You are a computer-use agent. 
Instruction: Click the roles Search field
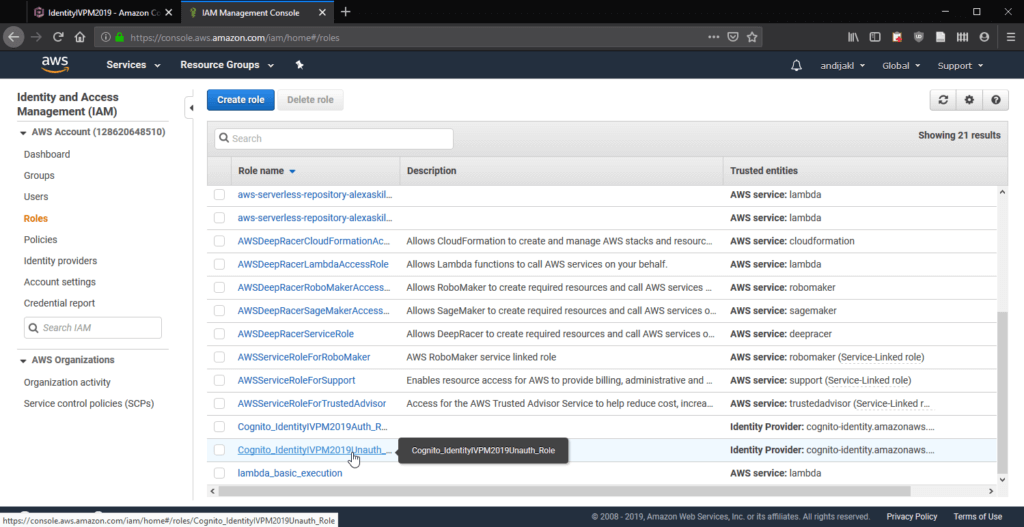(334, 138)
